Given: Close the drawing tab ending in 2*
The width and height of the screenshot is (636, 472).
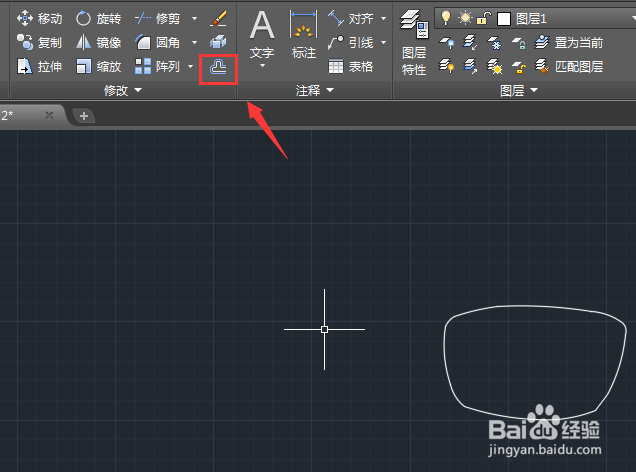Looking at the screenshot, I should pos(49,116).
